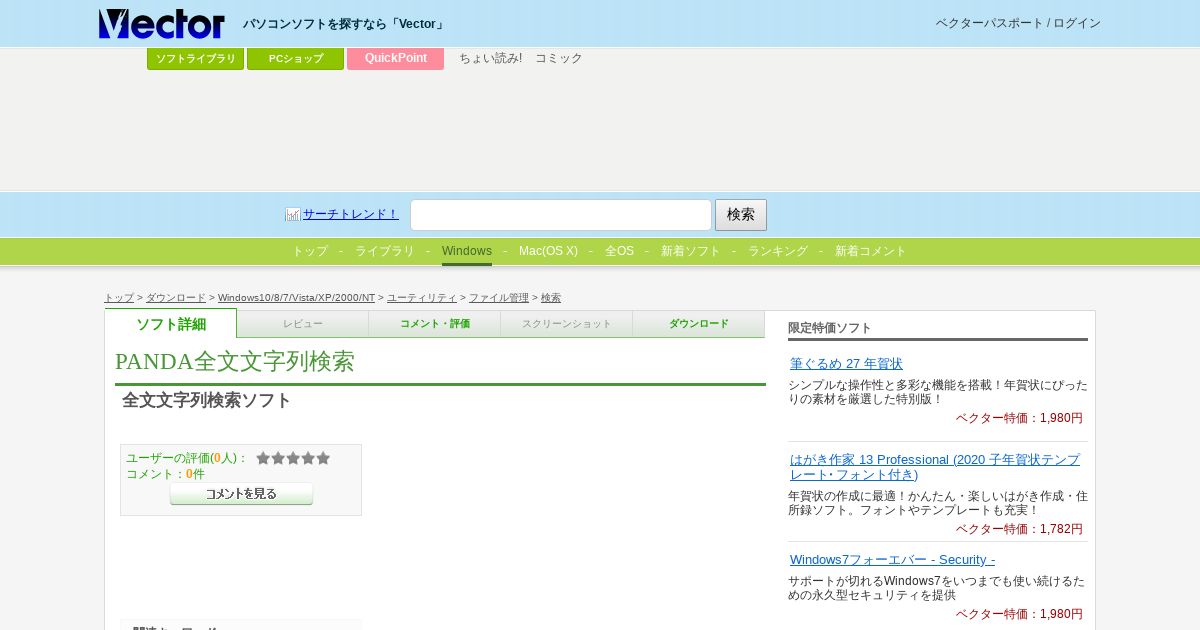Click the コメントを見る button
The width and height of the screenshot is (1200, 630).
241,494
